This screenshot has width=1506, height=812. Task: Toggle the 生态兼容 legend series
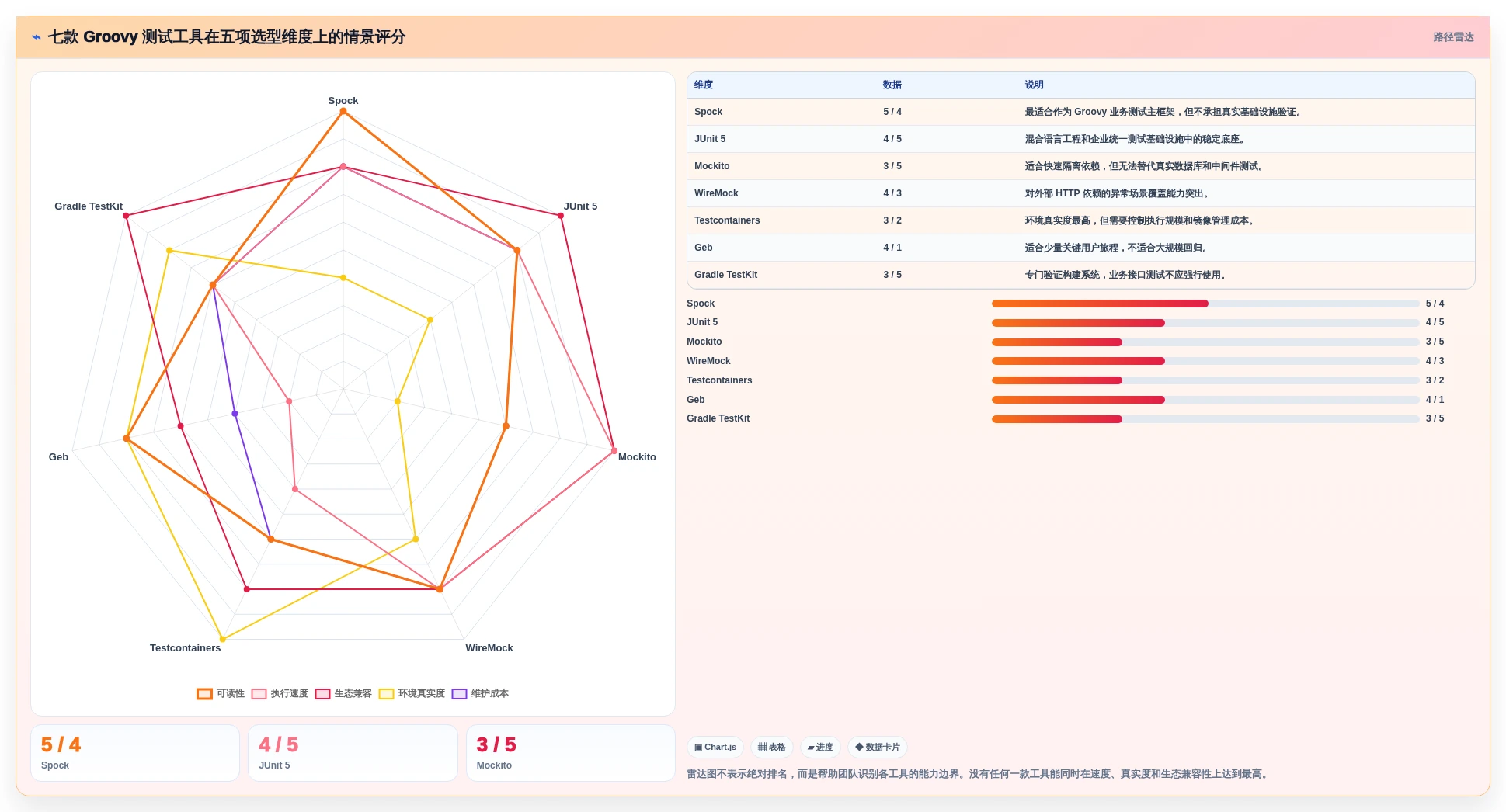click(343, 693)
